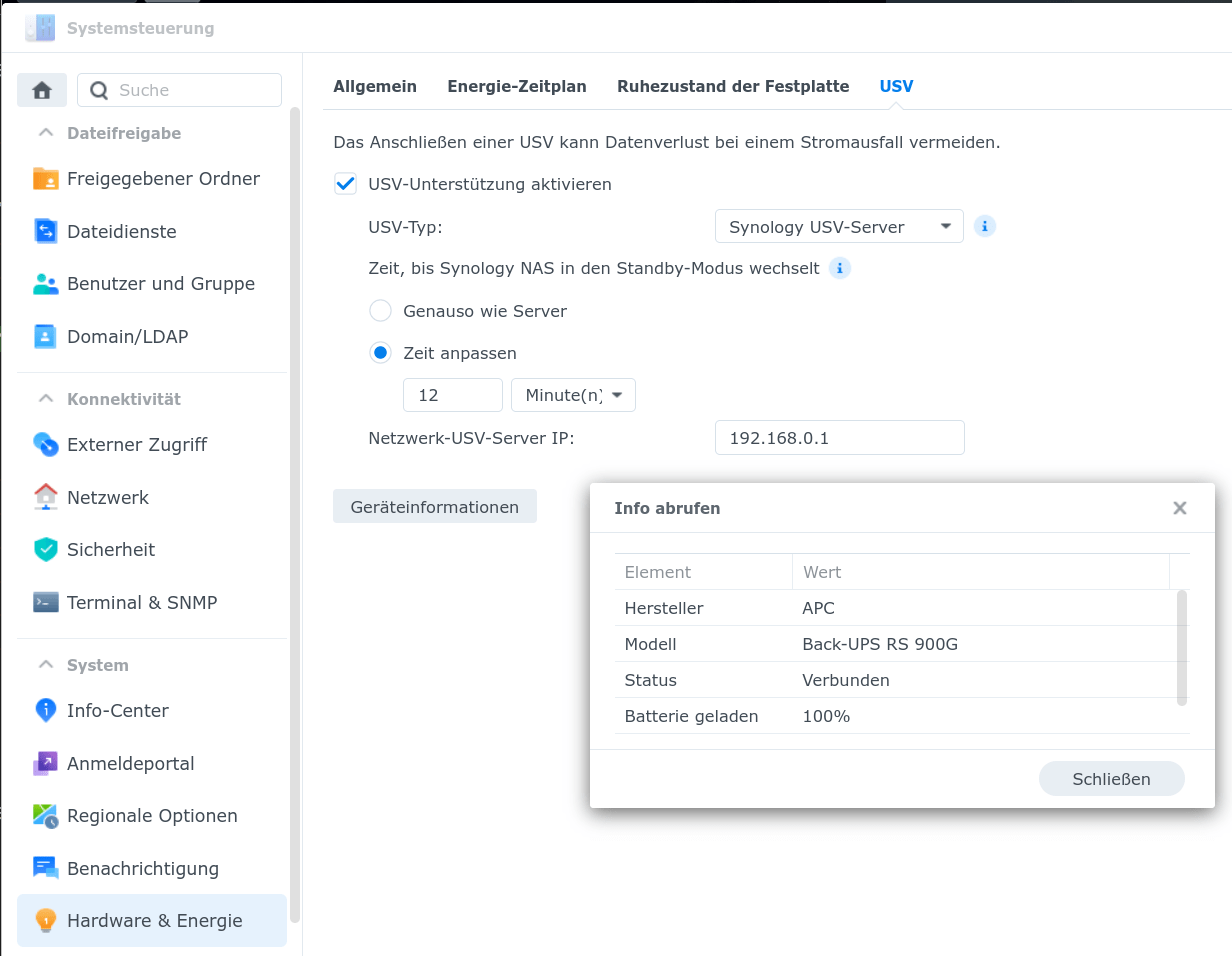Click the Domain/LDAP icon
The width and height of the screenshot is (1232, 956).
point(46,337)
